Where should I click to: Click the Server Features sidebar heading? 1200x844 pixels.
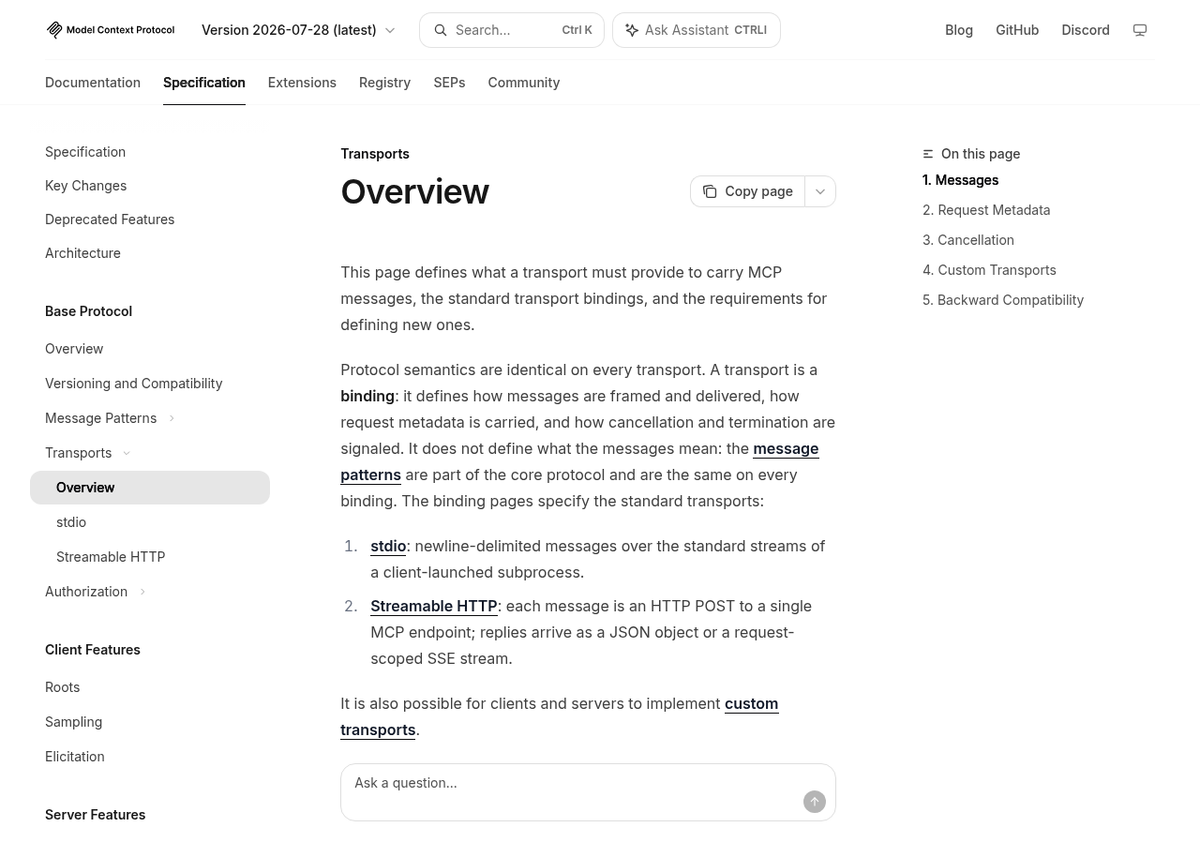click(96, 815)
